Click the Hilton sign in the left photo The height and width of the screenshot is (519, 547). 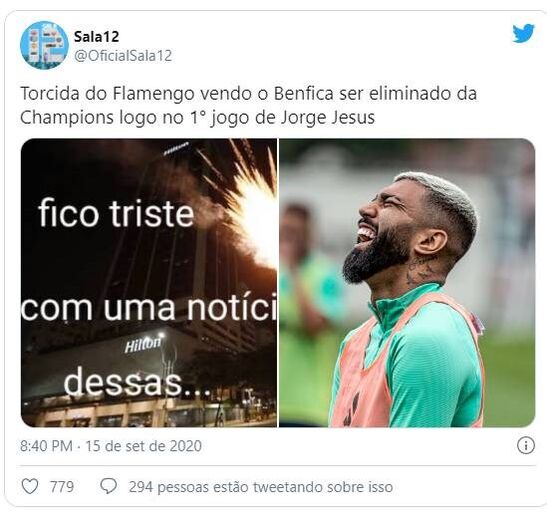[143, 344]
